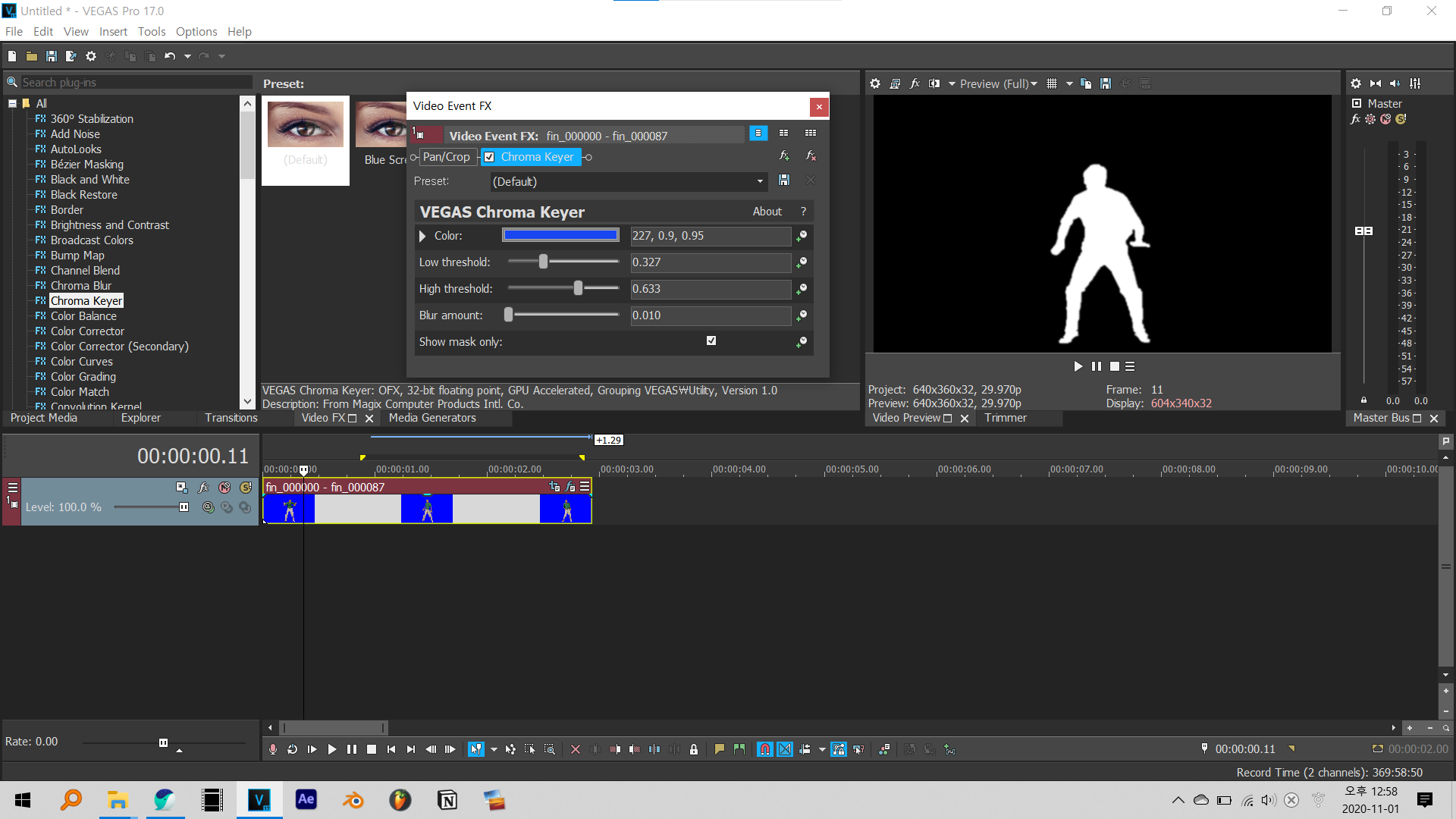Viewport: 1456px width, 819px height.
Task: Open the Preview (Full) quality dropdown
Action: pyautogui.click(x=998, y=83)
